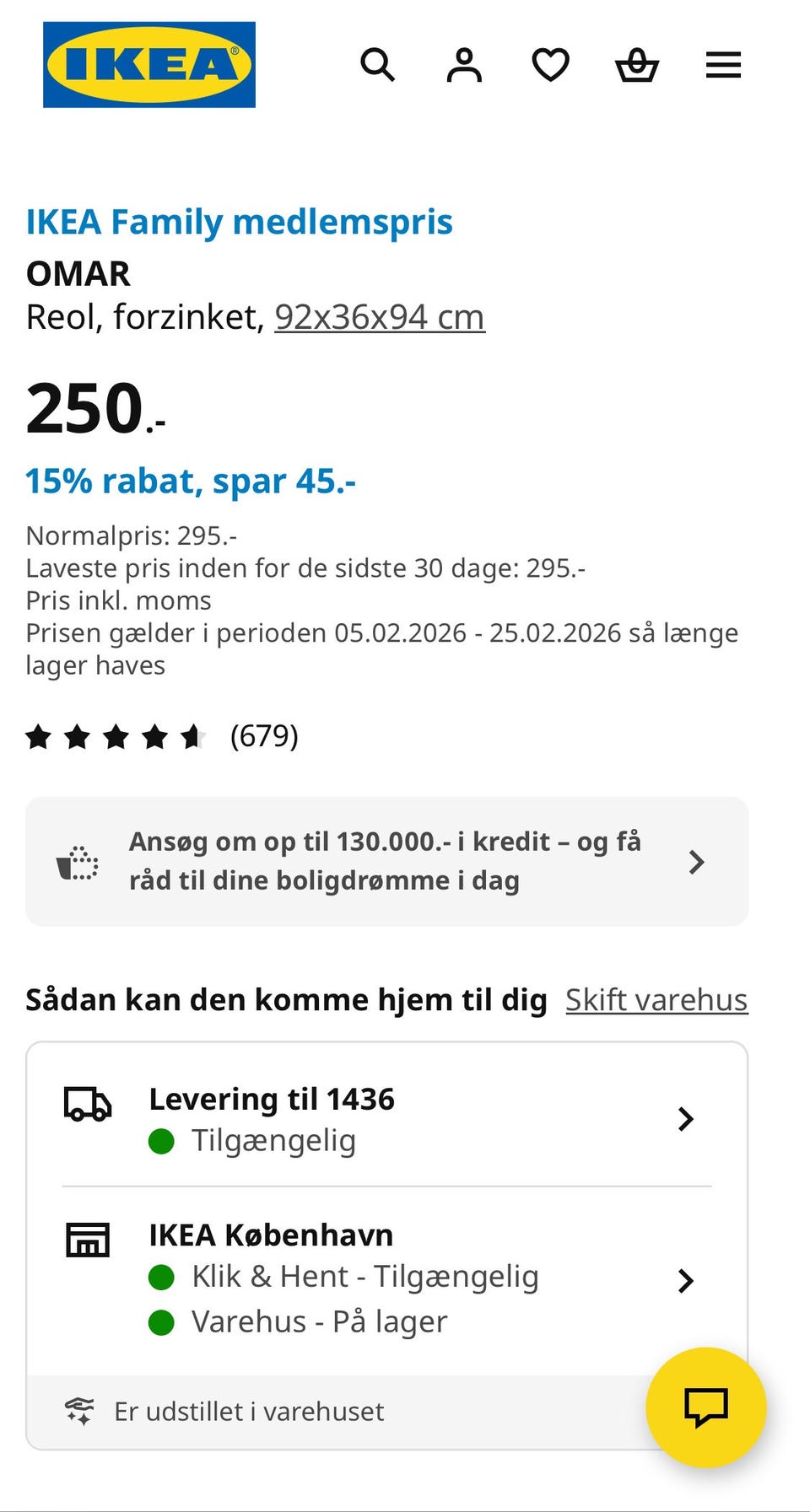Click IKEA Family medlemspris label
This screenshot has width=810, height=1512.
(x=239, y=221)
